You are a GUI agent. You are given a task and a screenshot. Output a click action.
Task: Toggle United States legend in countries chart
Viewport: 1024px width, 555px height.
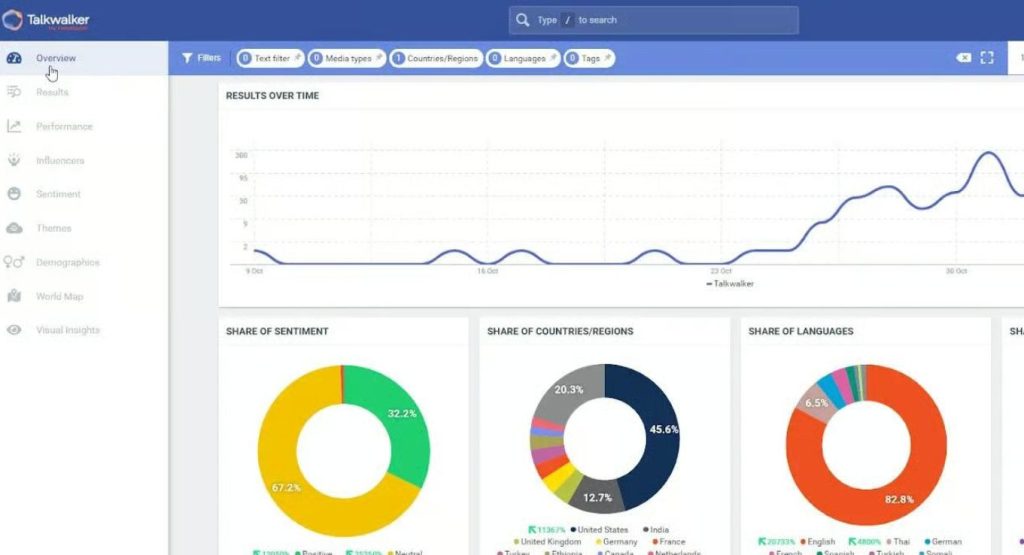tap(604, 530)
